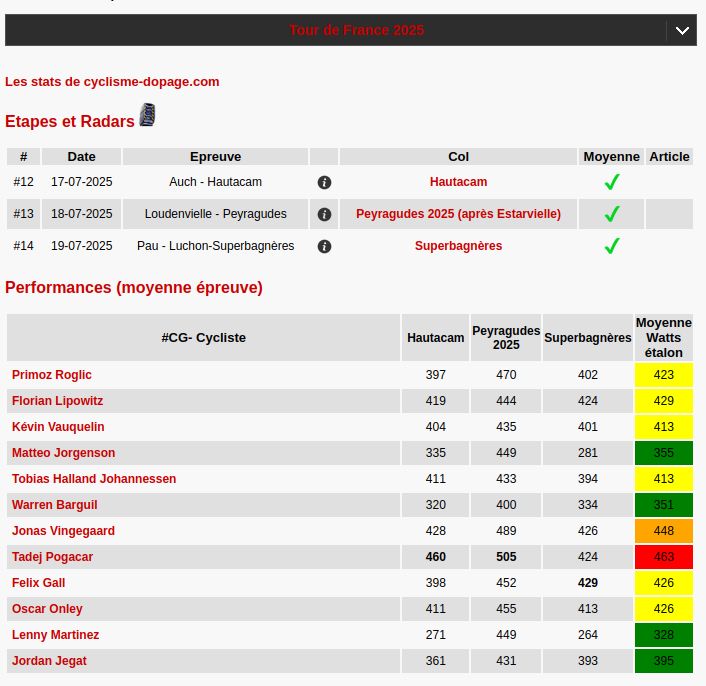Viewport: 706px width, 686px height.
Task: Click green checkmark in Peyragudes 2025 row
Action: point(612,214)
